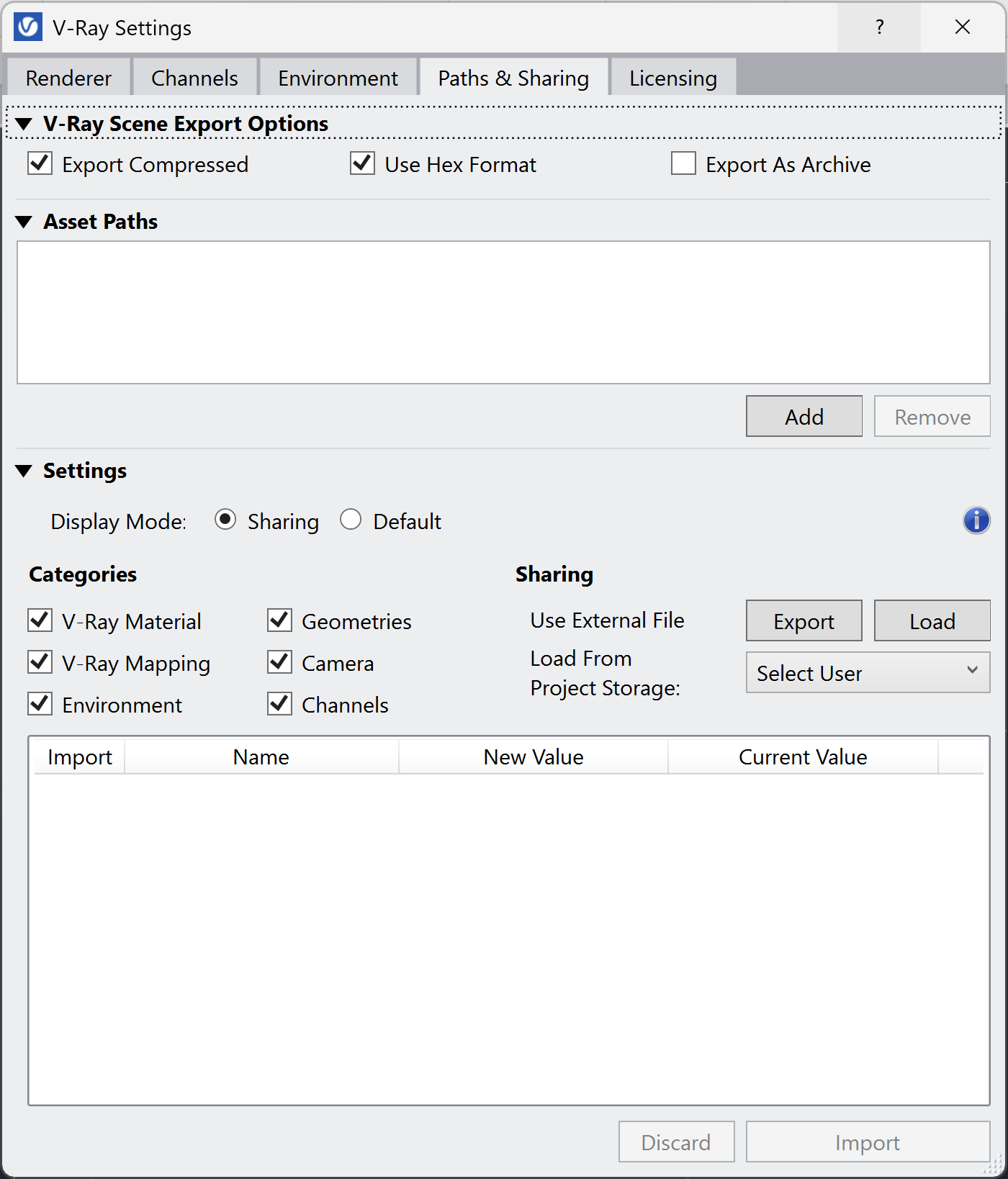Image resolution: width=1008 pixels, height=1179 pixels.
Task: Click the Name column header
Action: pyautogui.click(x=261, y=756)
